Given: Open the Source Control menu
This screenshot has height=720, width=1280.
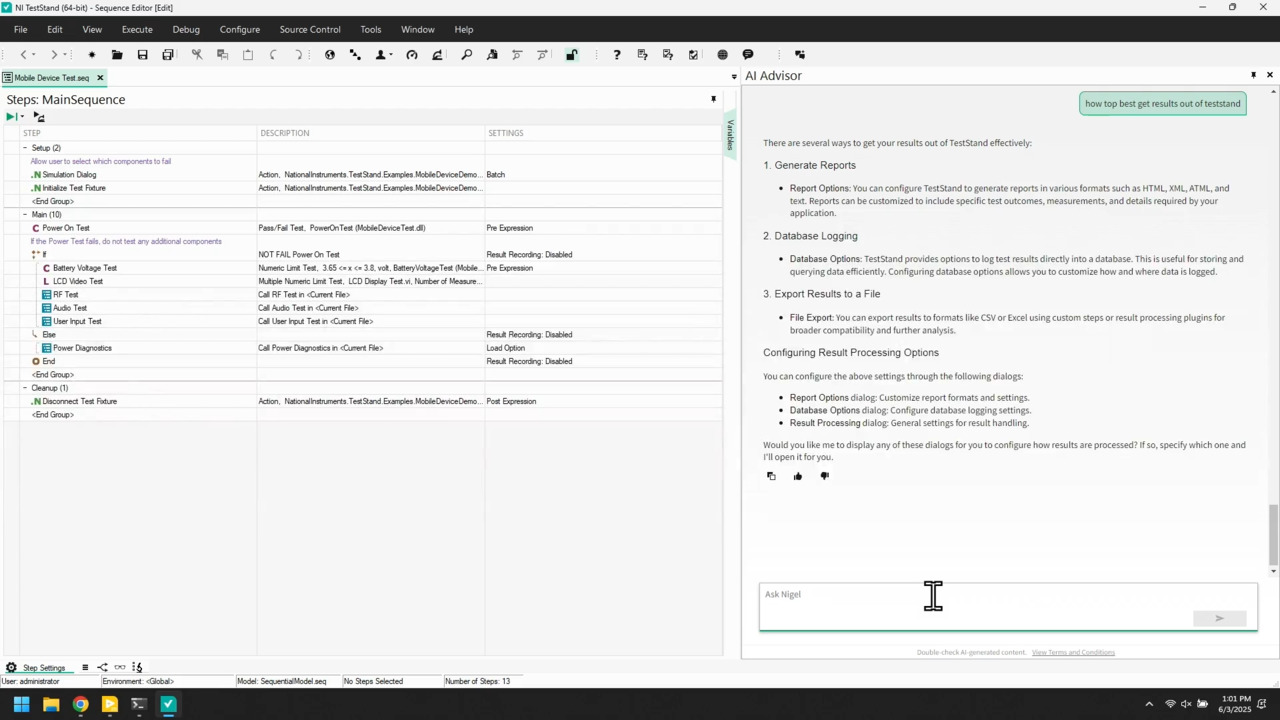Looking at the screenshot, I should point(310,29).
